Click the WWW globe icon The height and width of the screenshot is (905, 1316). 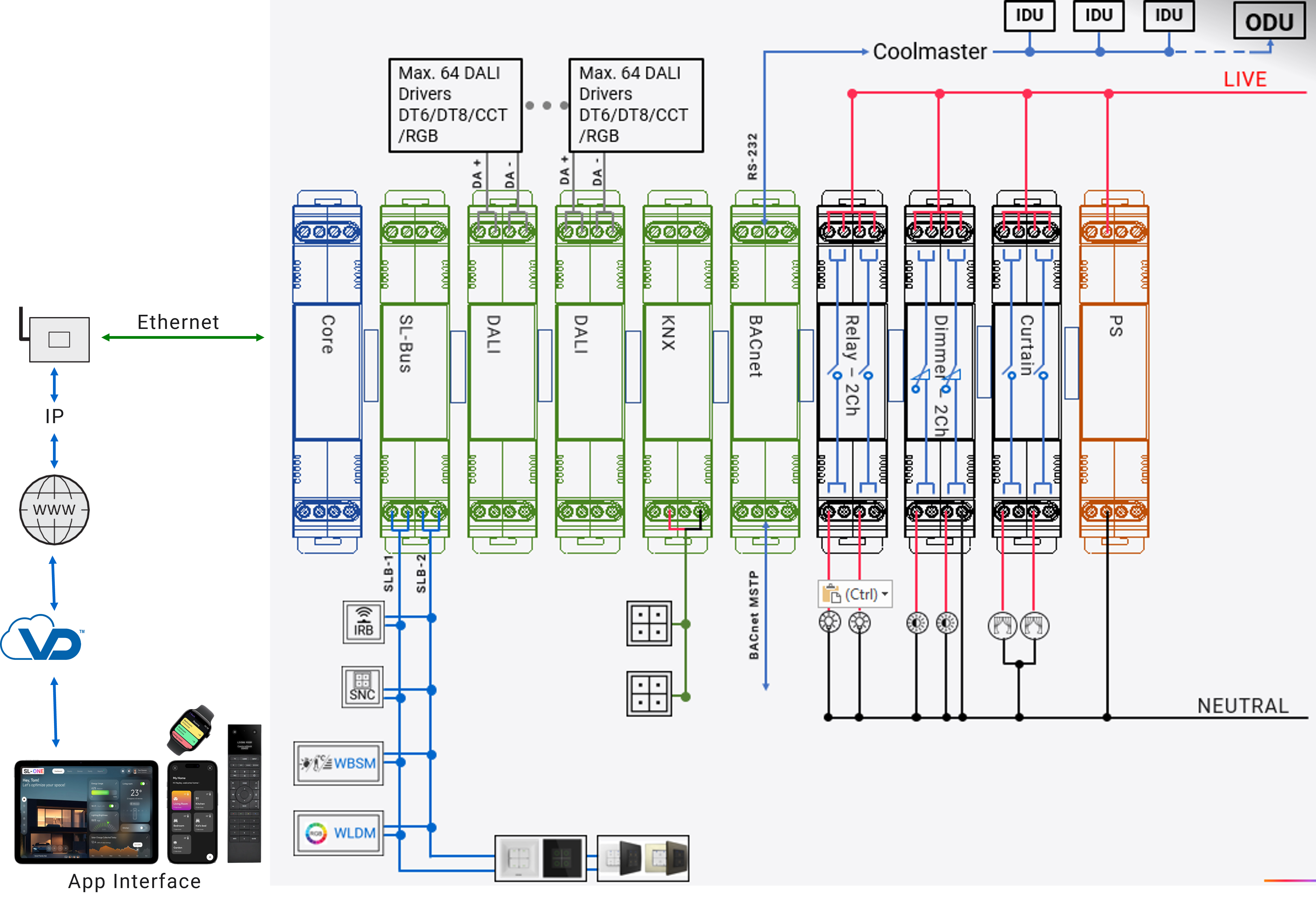54,510
